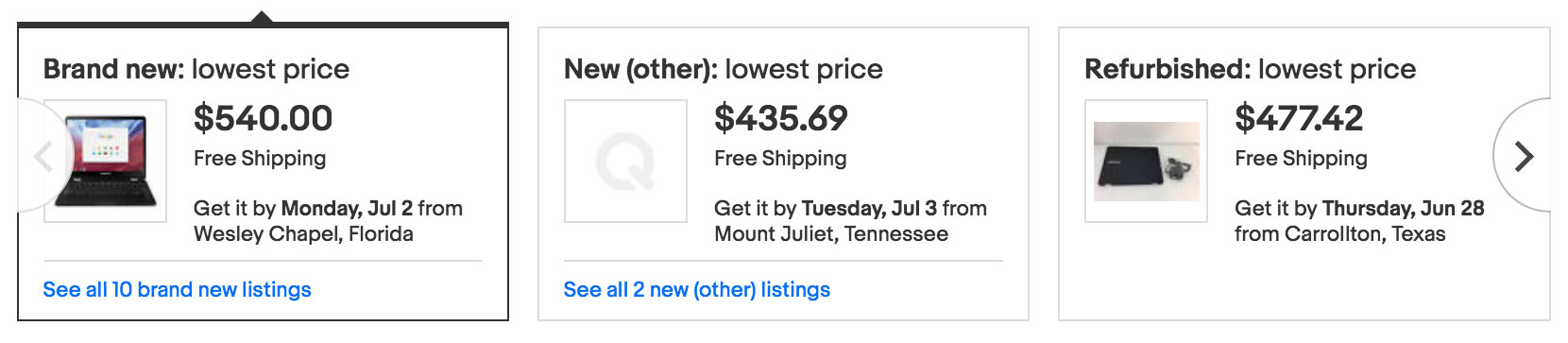Select the New (other) placeholder image
This screenshot has height=343, width=1568.
625,161
